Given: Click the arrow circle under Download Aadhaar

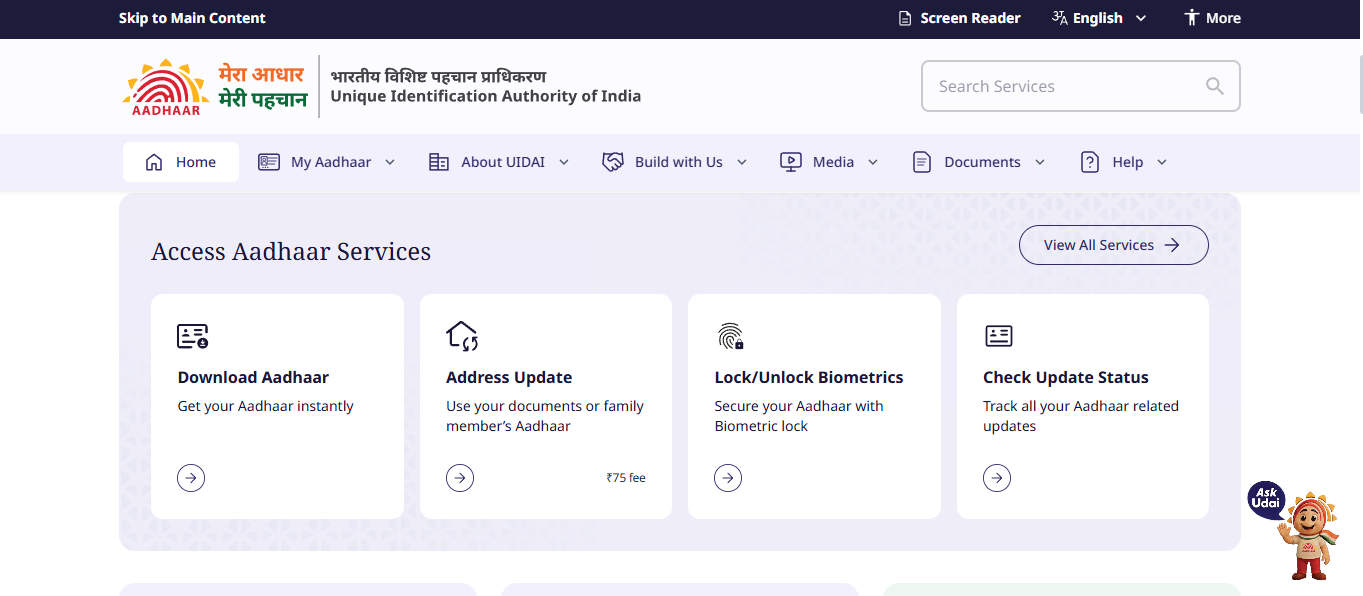Looking at the screenshot, I should [x=191, y=478].
